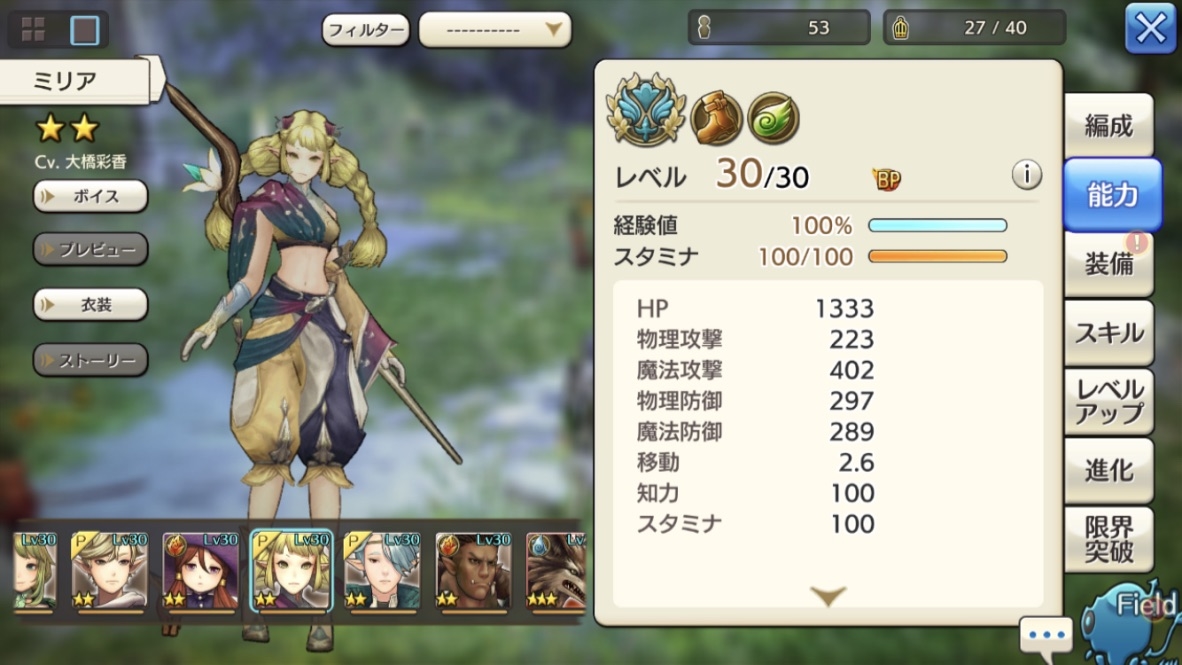1182x665 pixels.
Task: Tap the BP badge icon
Action: [x=886, y=179]
